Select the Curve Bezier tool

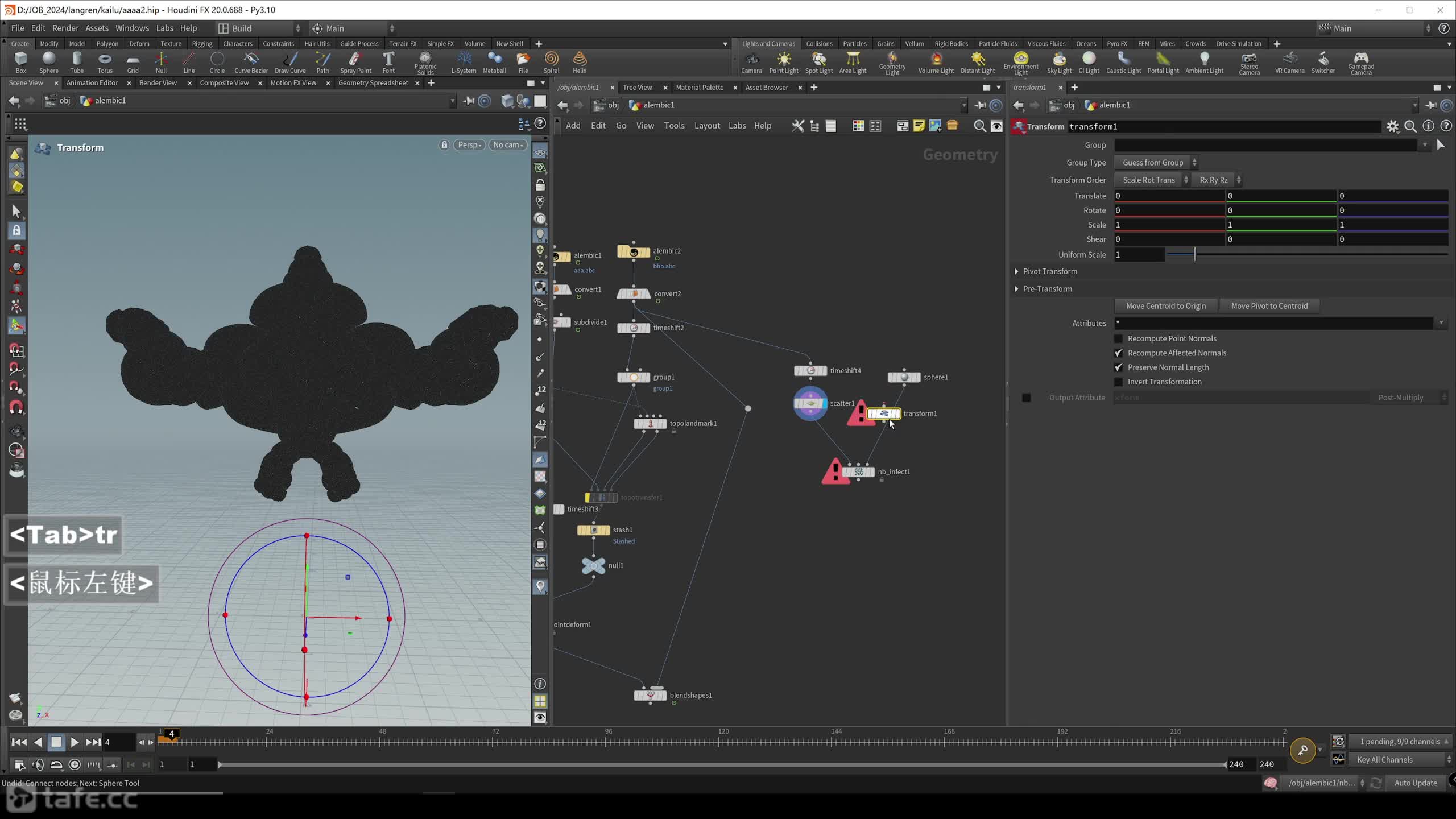click(251, 62)
